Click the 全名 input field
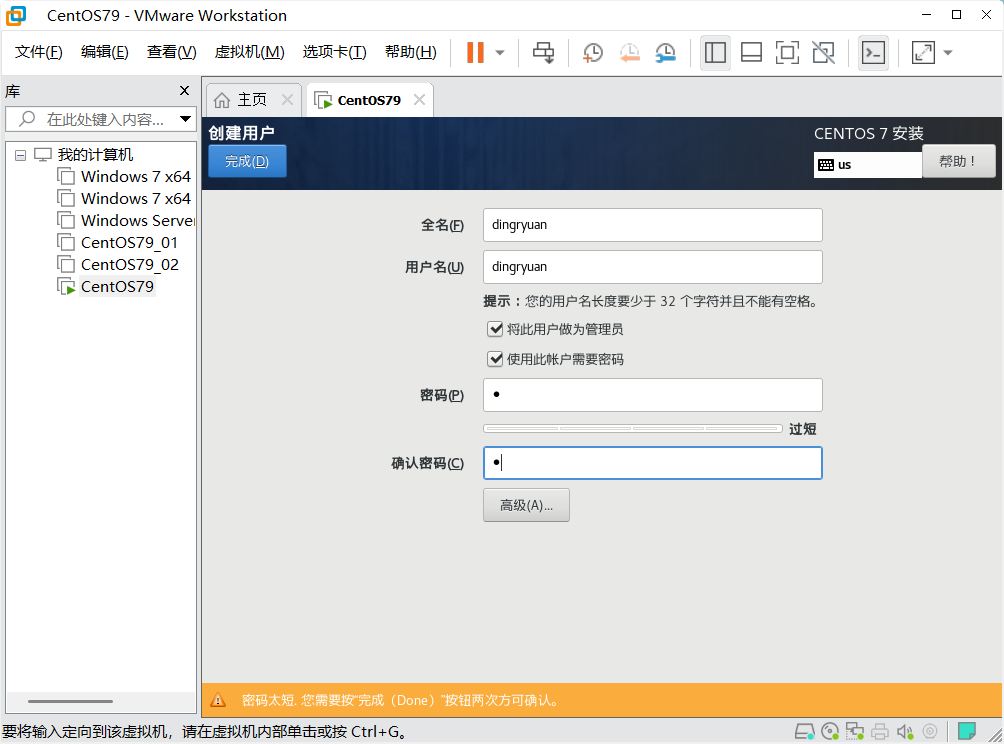The height and width of the screenshot is (744, 1004). click(652, 225)
